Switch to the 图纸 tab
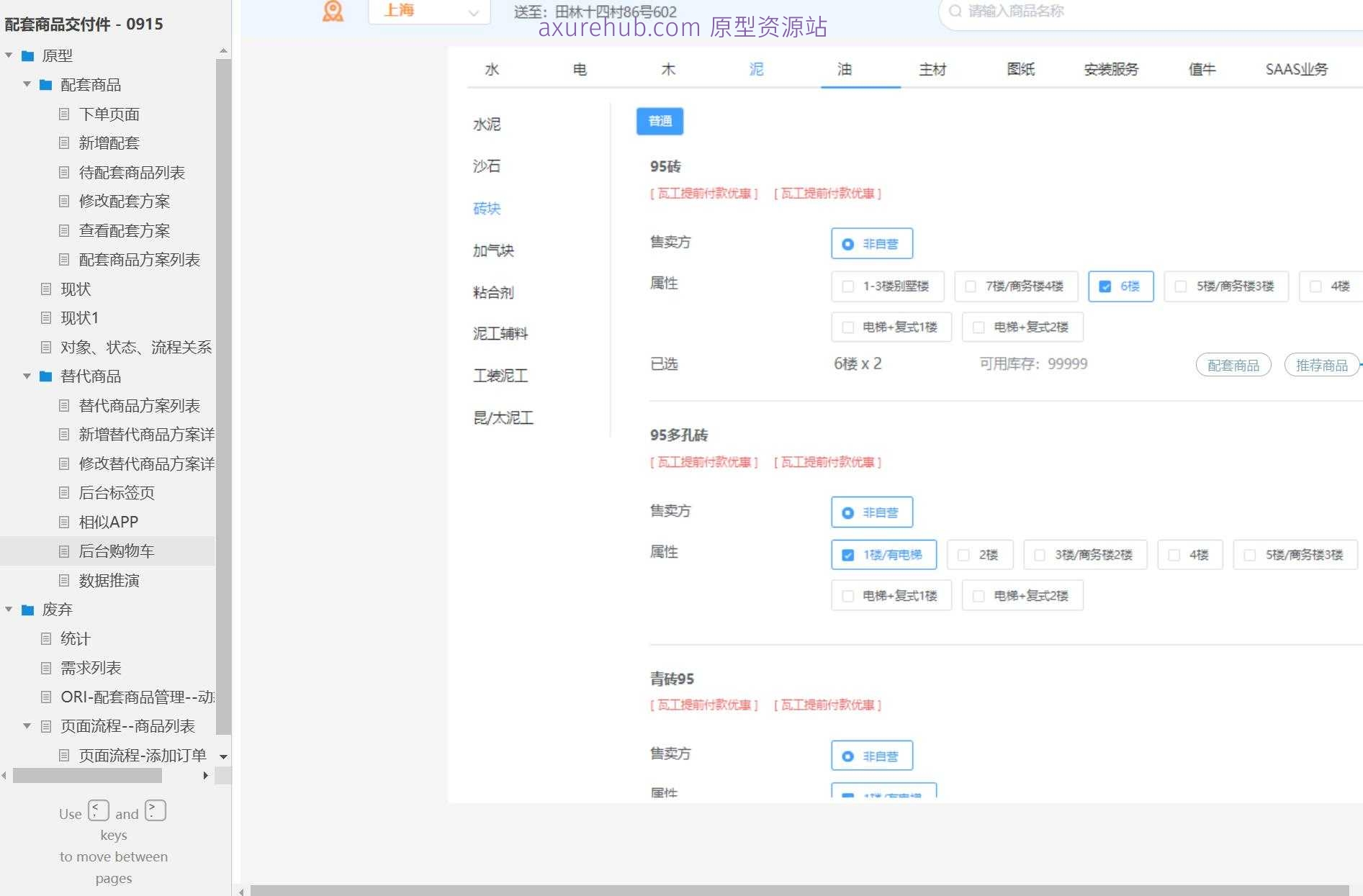The width and height of the screenshot is (1363, 896). click(x=1020, y=69)
